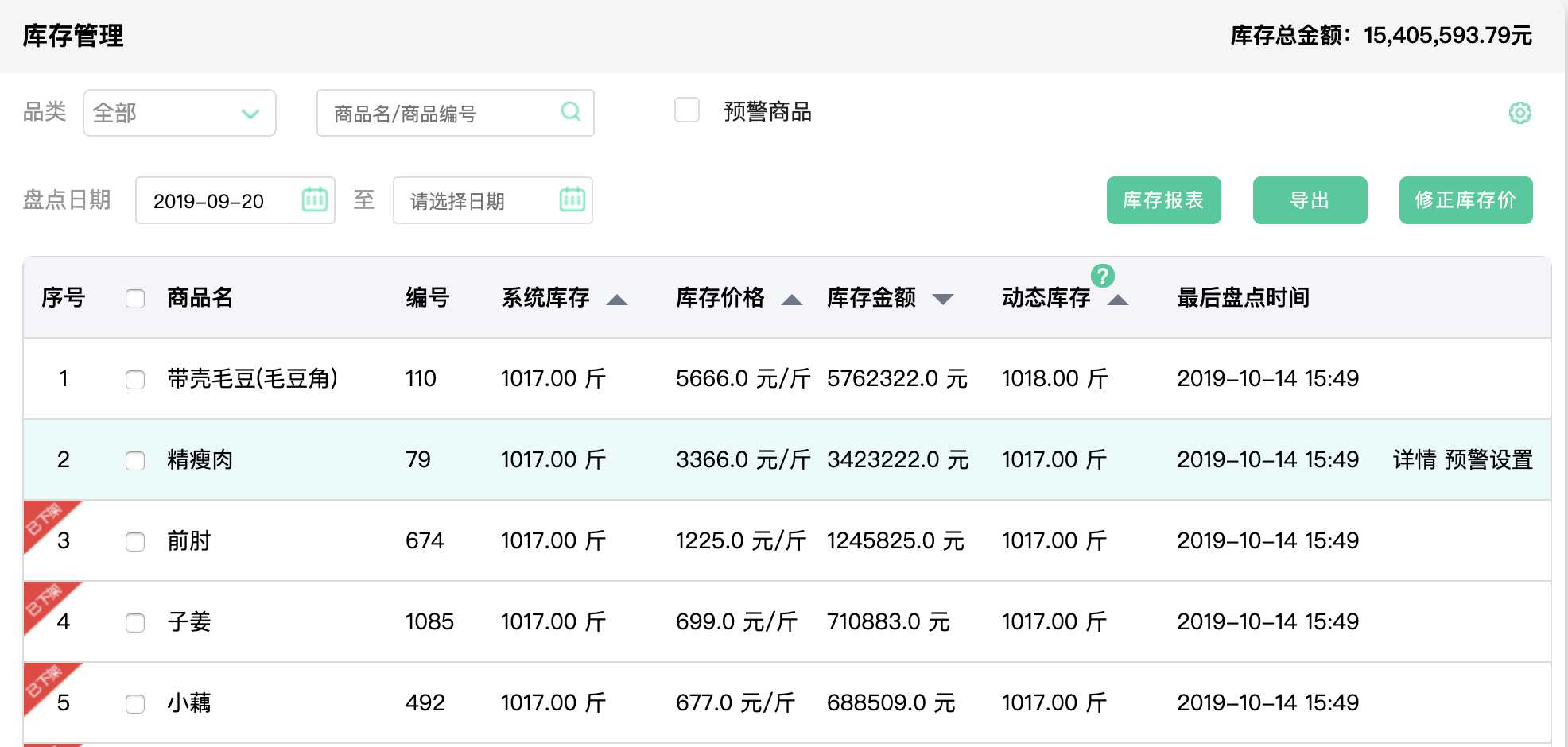Expand the 品类 dropdown showing 全部
Viewport: 1568px width, 747px height.
click(179, 113)
